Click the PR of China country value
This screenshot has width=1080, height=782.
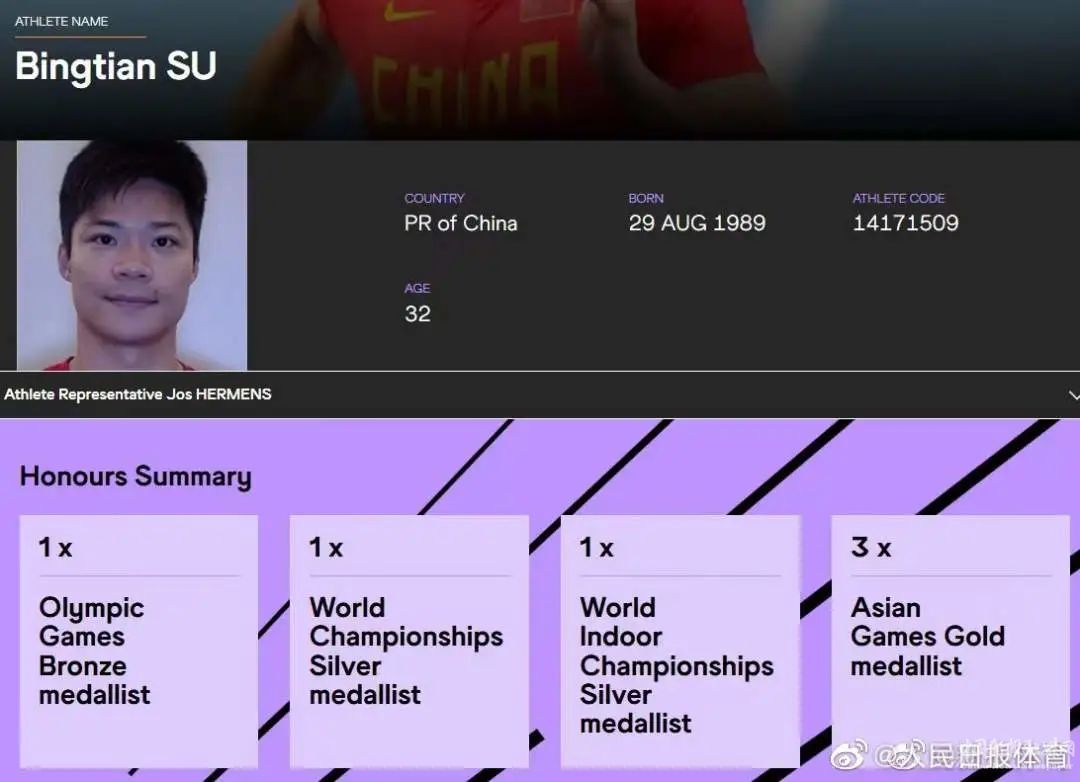click(460, 223)
